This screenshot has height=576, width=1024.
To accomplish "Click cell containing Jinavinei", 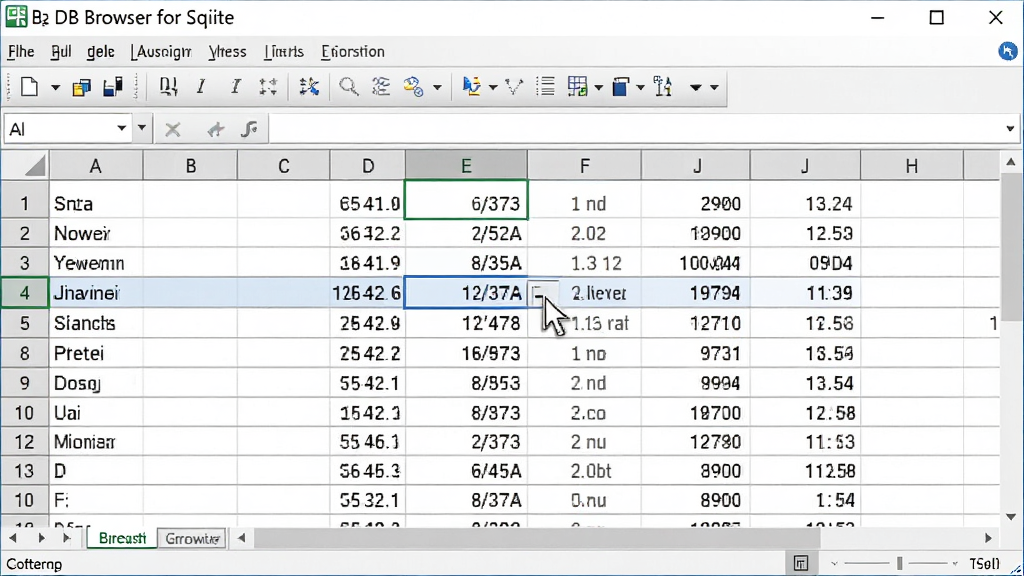I will click(96, 293).
